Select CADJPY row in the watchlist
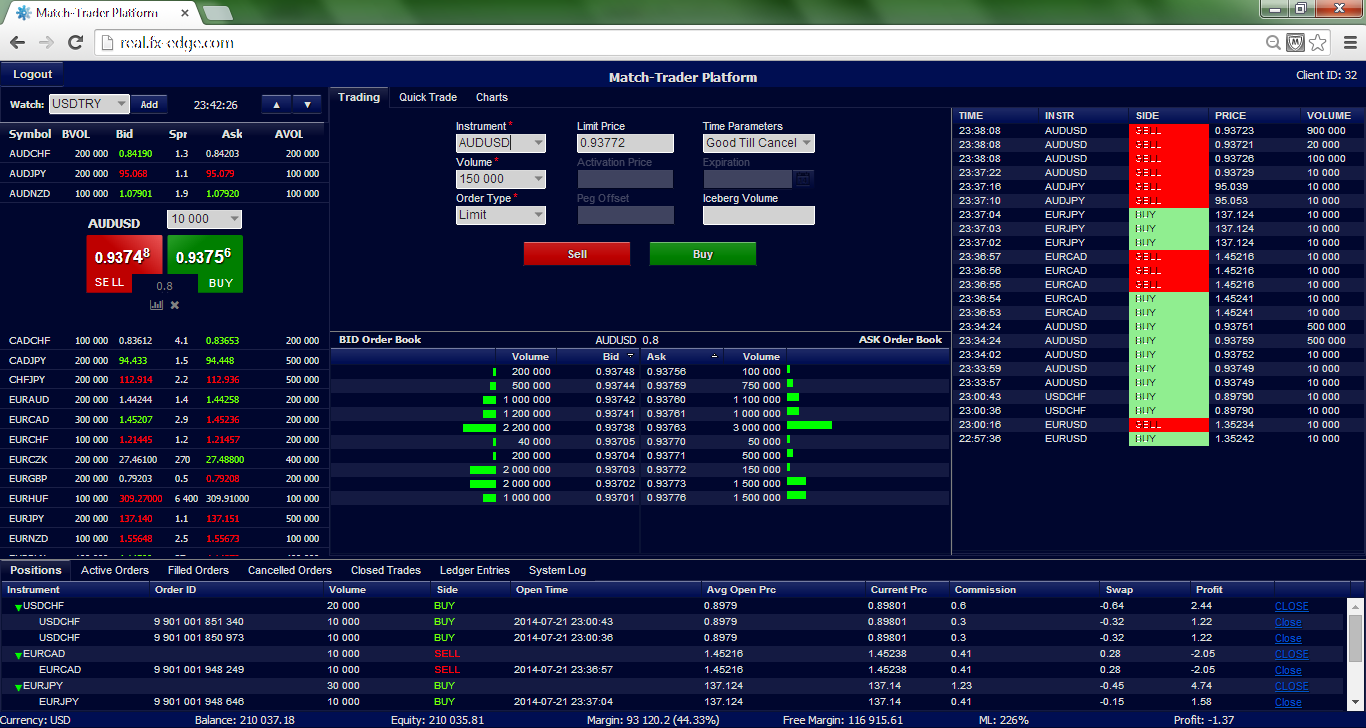The height and width of the screenshot is (728, 1366). [x=164, y=359]
